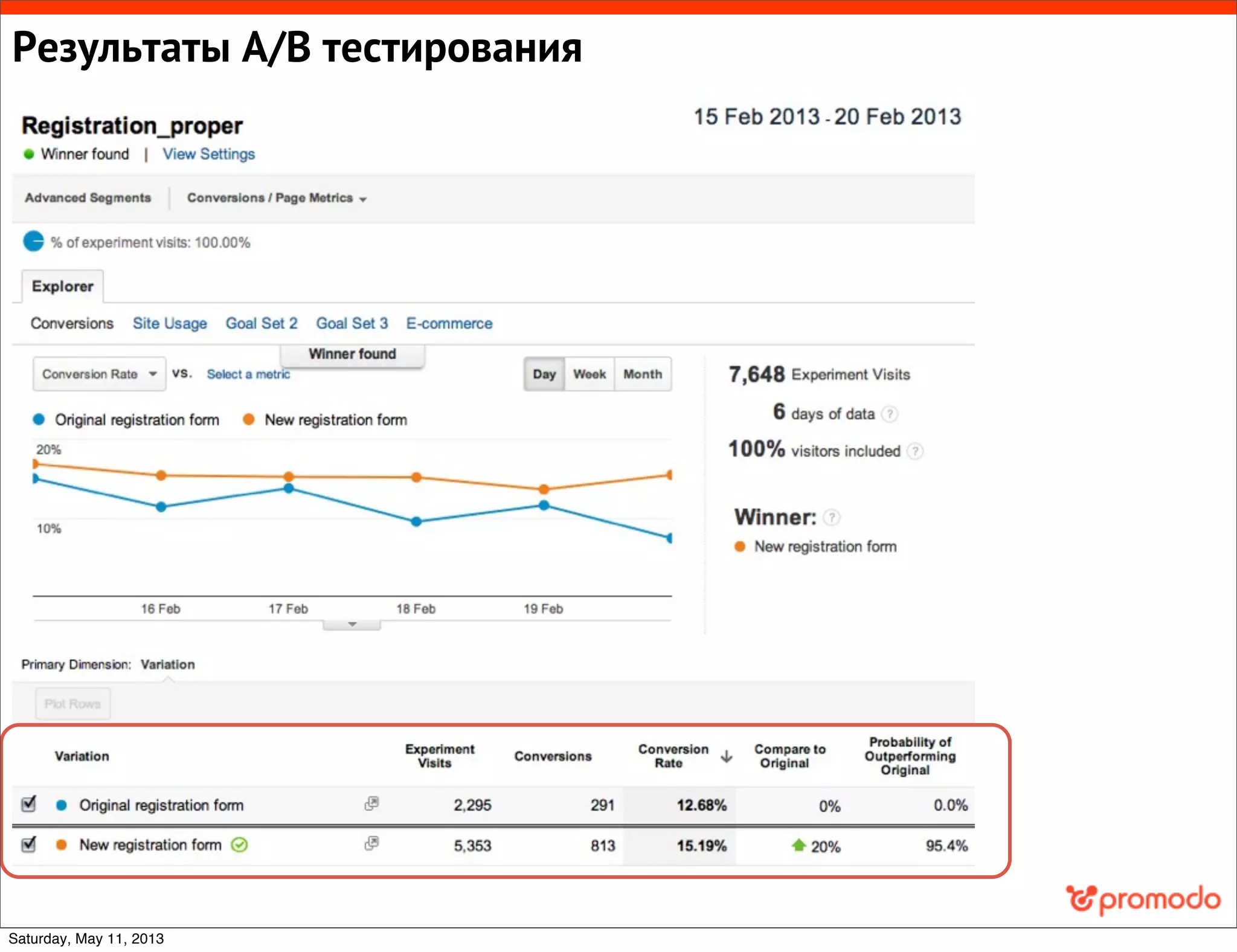Click Select a metric link
Viewport: 1237px width, 952px height.
tap(248, 375)
